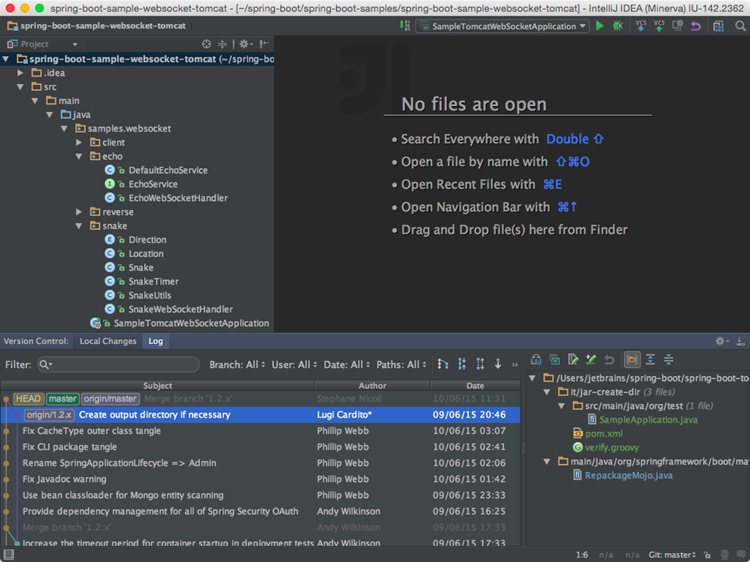Viewport: 750px width, 562px height.
Task: Expand the .idea folder
Action: [x=20, y=73]
